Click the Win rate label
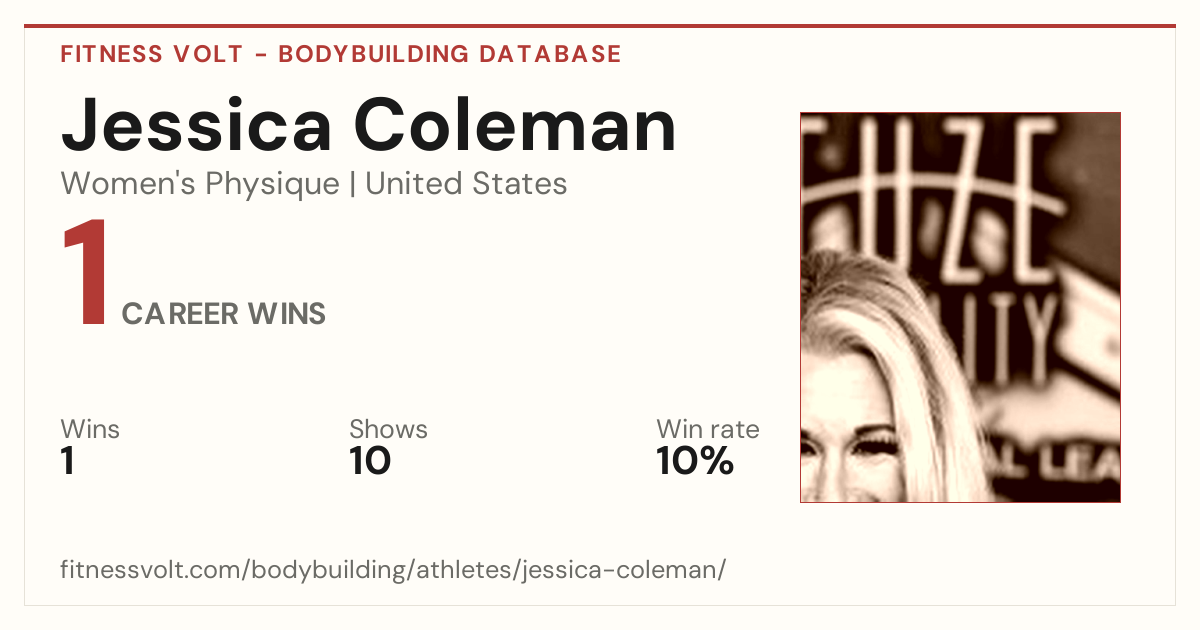Screen dimensions: 1200x630 708,430
